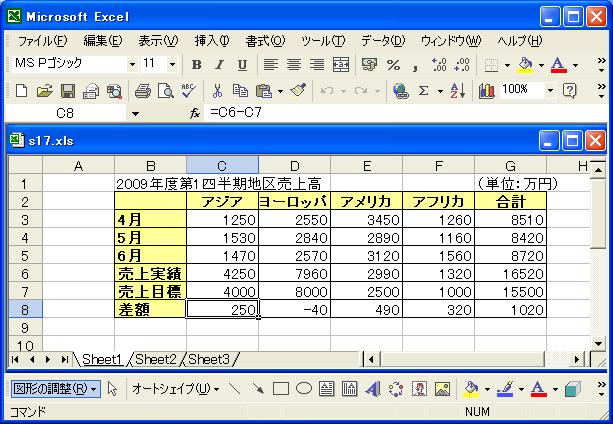The width and height of the screenshot is (613, 424).
Task: Open オートシェイプ menu button
Action: [176, 389]
